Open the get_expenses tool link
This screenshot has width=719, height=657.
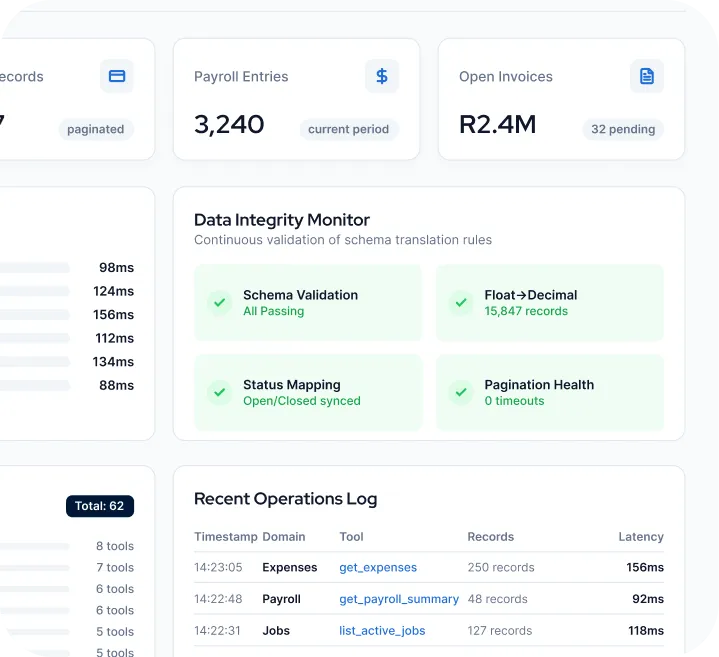pyautogui.click(x=378, y=568)
